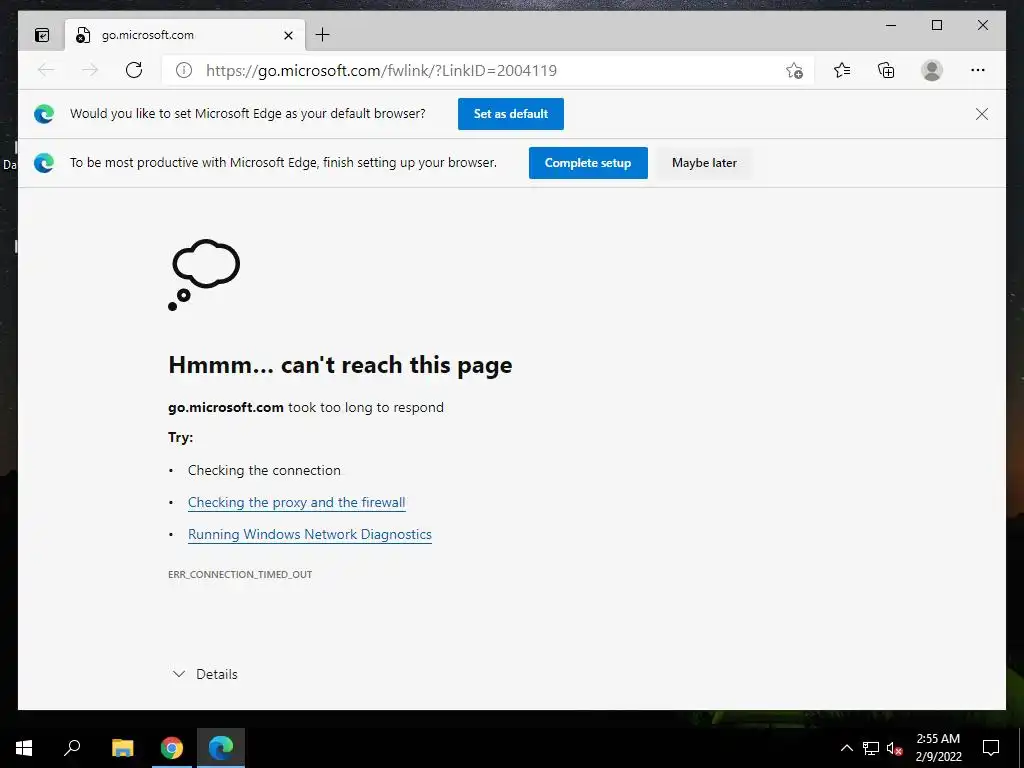Screen dimensions: 1024x768
Task: Show hidden system tray icons
Action: pyautogui.click(x=846, y=748)
